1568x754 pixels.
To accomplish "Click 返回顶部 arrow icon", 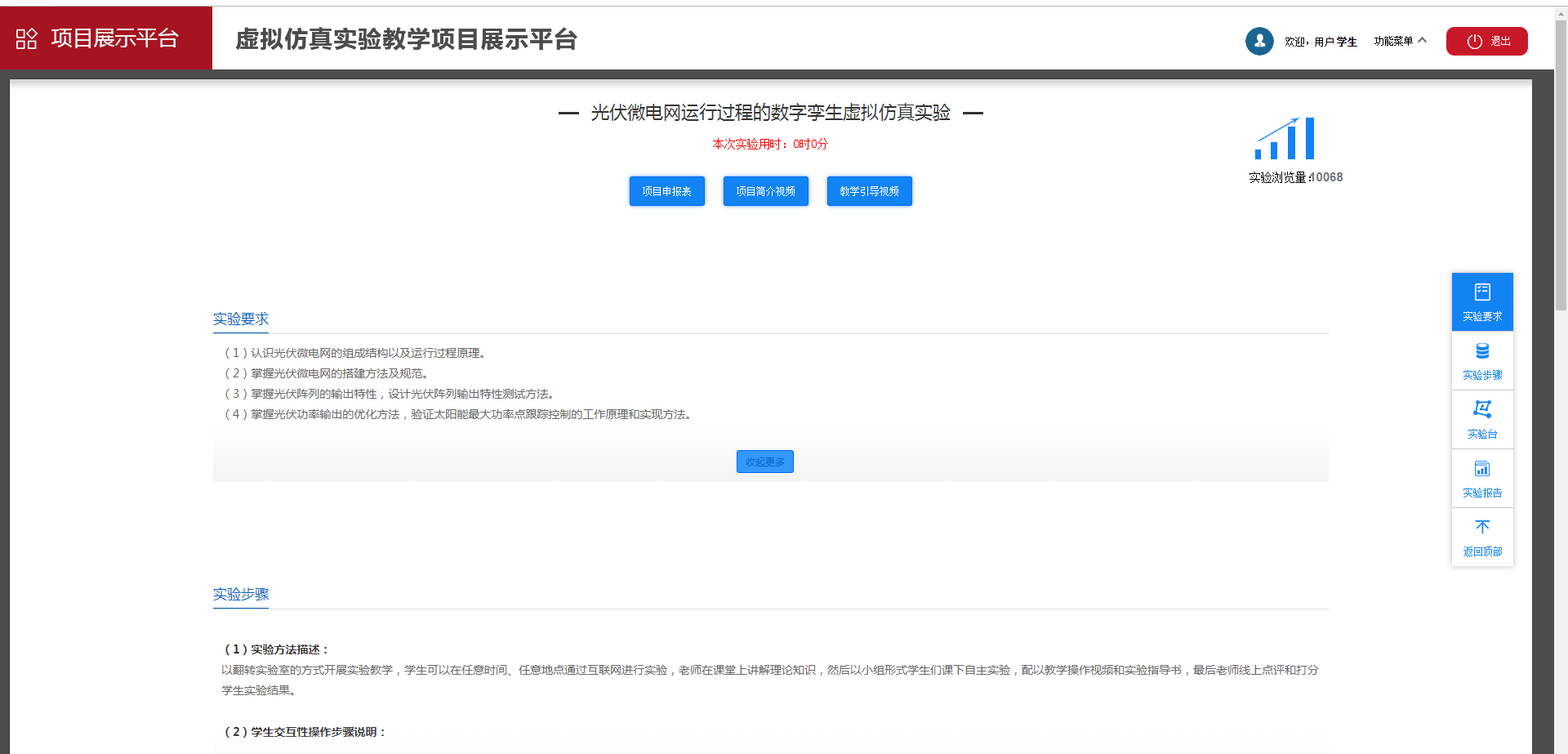I will coord(1481,528).
